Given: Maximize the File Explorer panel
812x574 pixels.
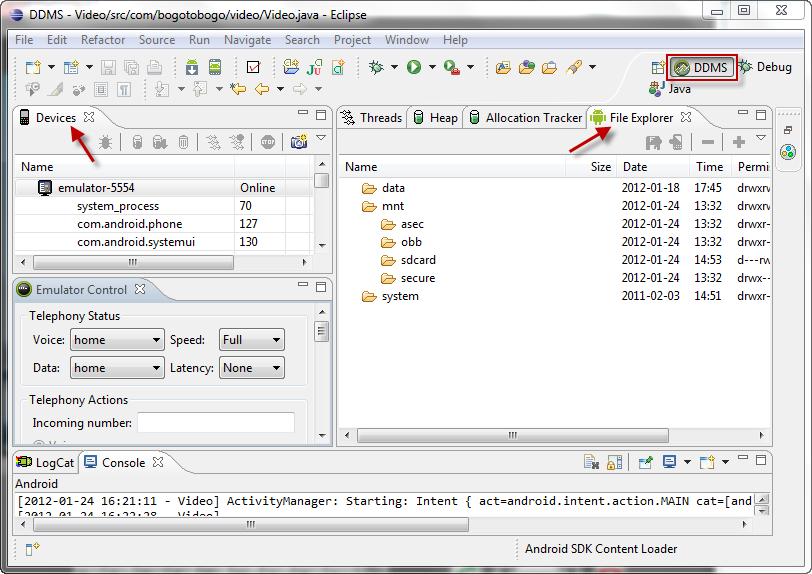Looking at the screenshot, I should point(761,115).
